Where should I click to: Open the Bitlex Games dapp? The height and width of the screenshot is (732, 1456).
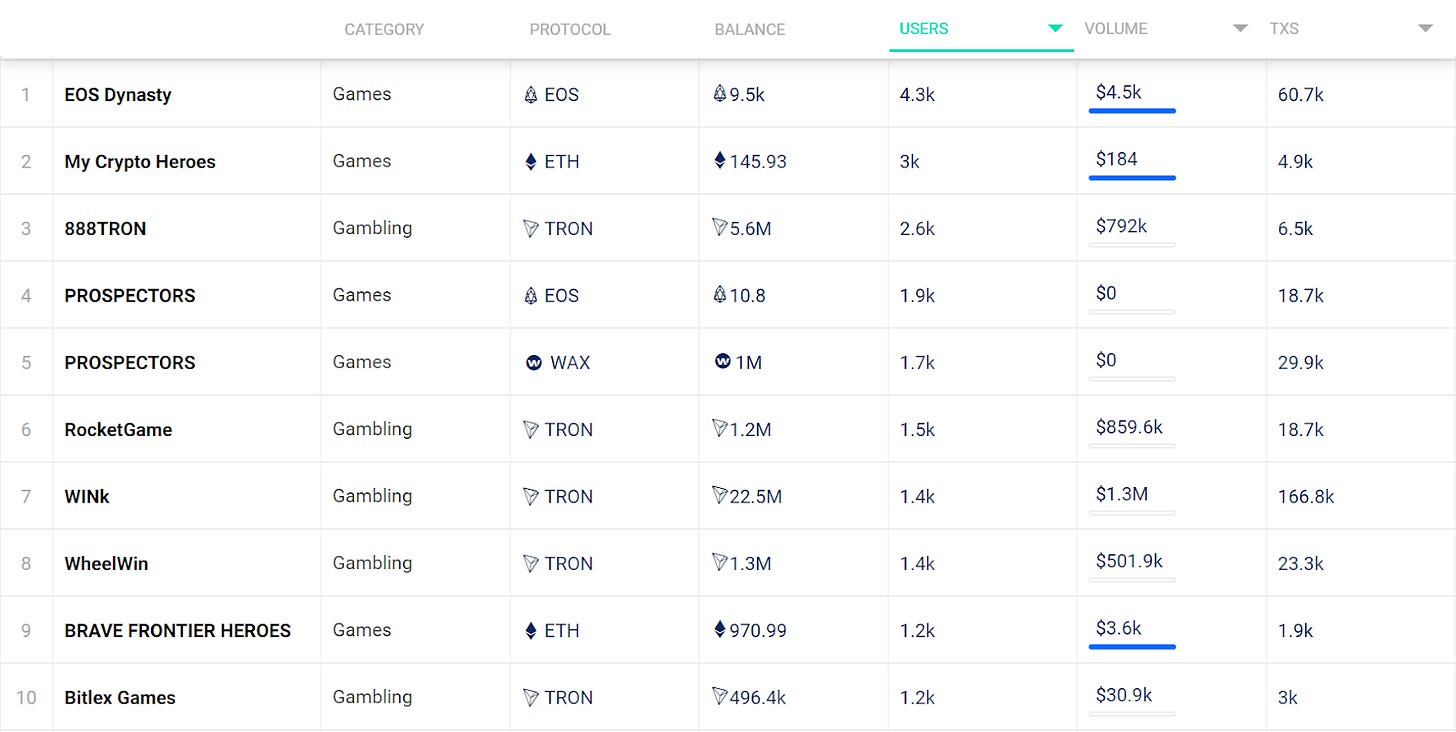(x=120, y=698)
